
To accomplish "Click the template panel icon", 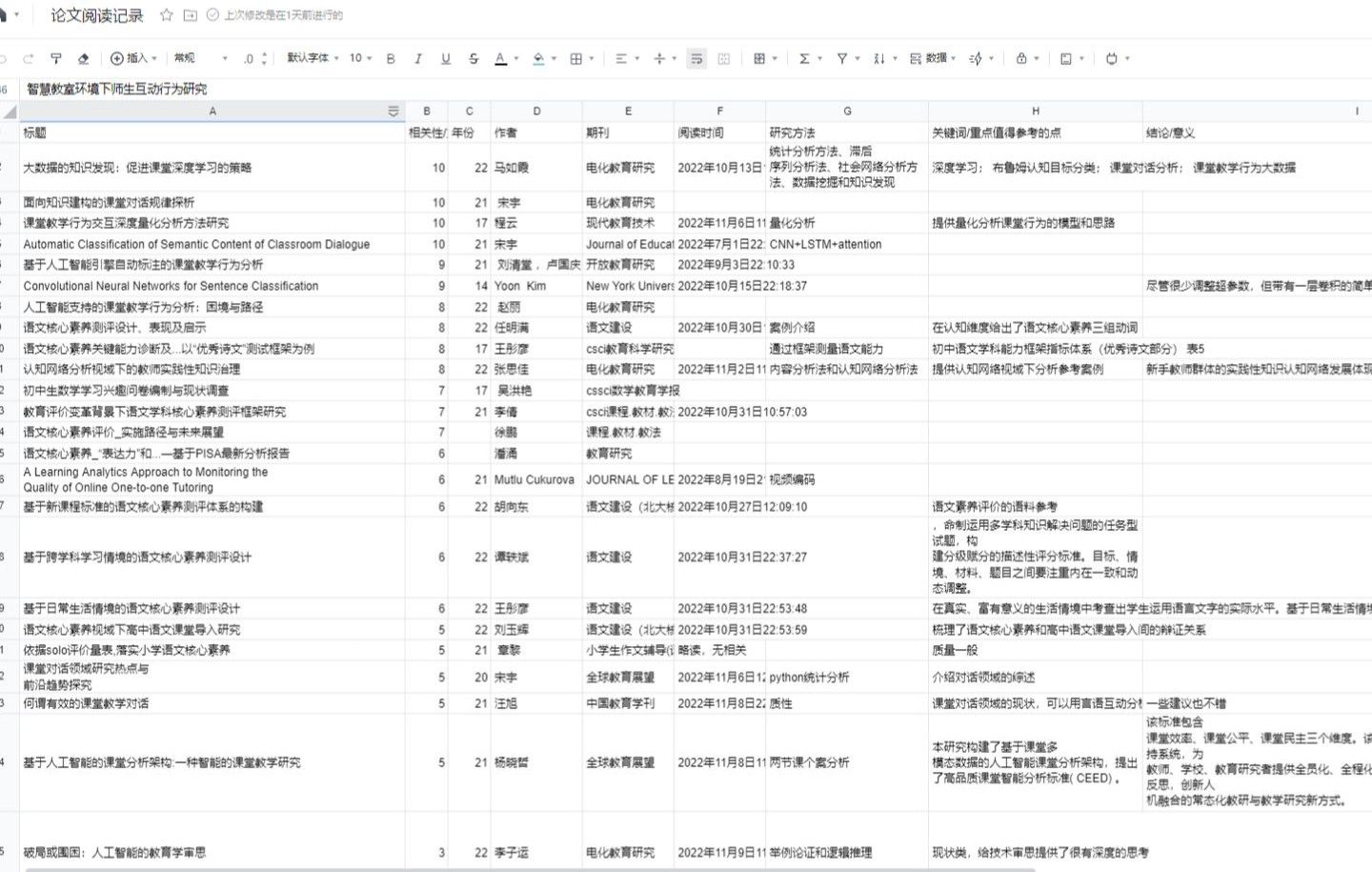I will click(x=1066, y=58).
